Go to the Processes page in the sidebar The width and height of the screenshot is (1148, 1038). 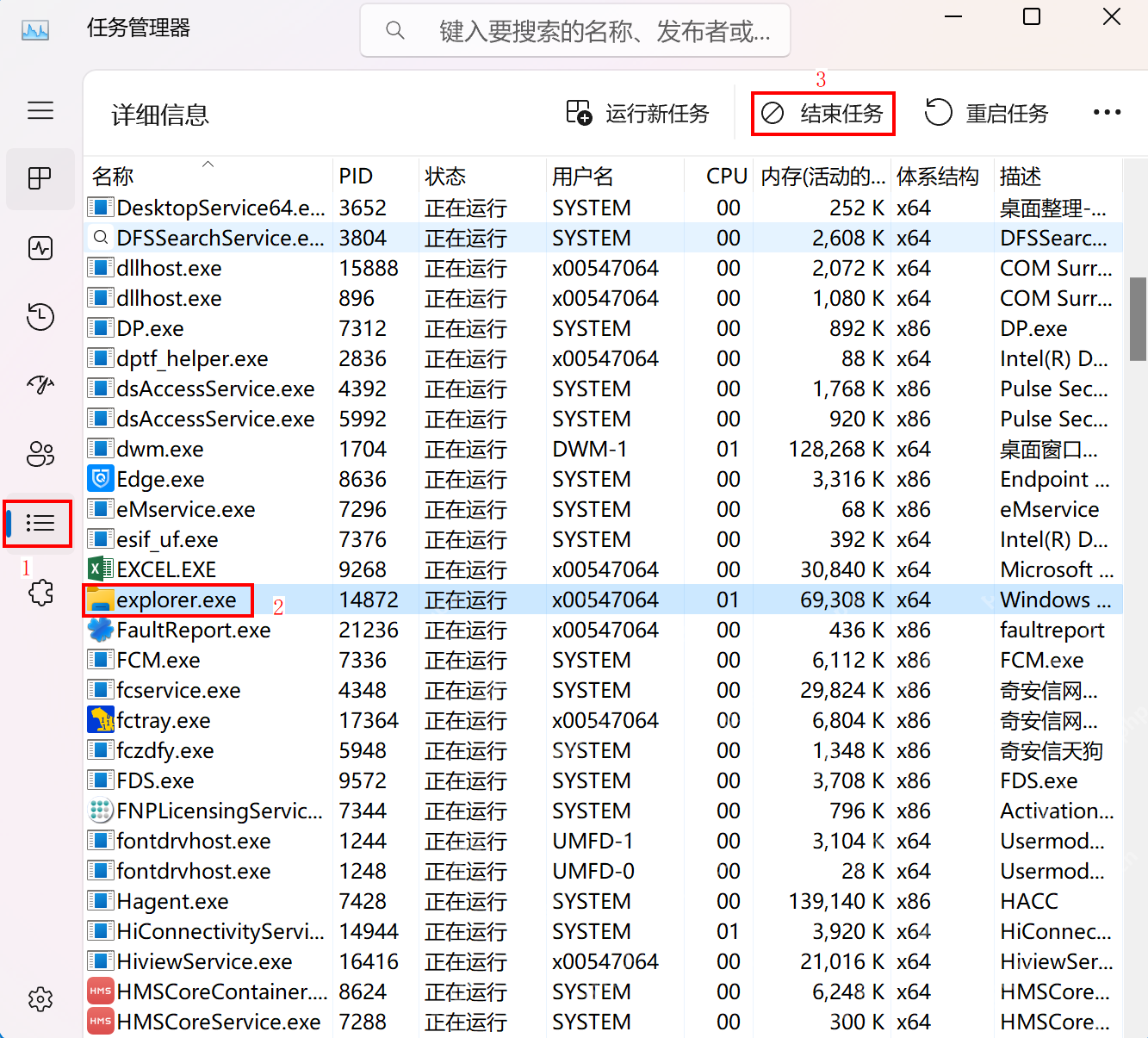coord(40,178)
